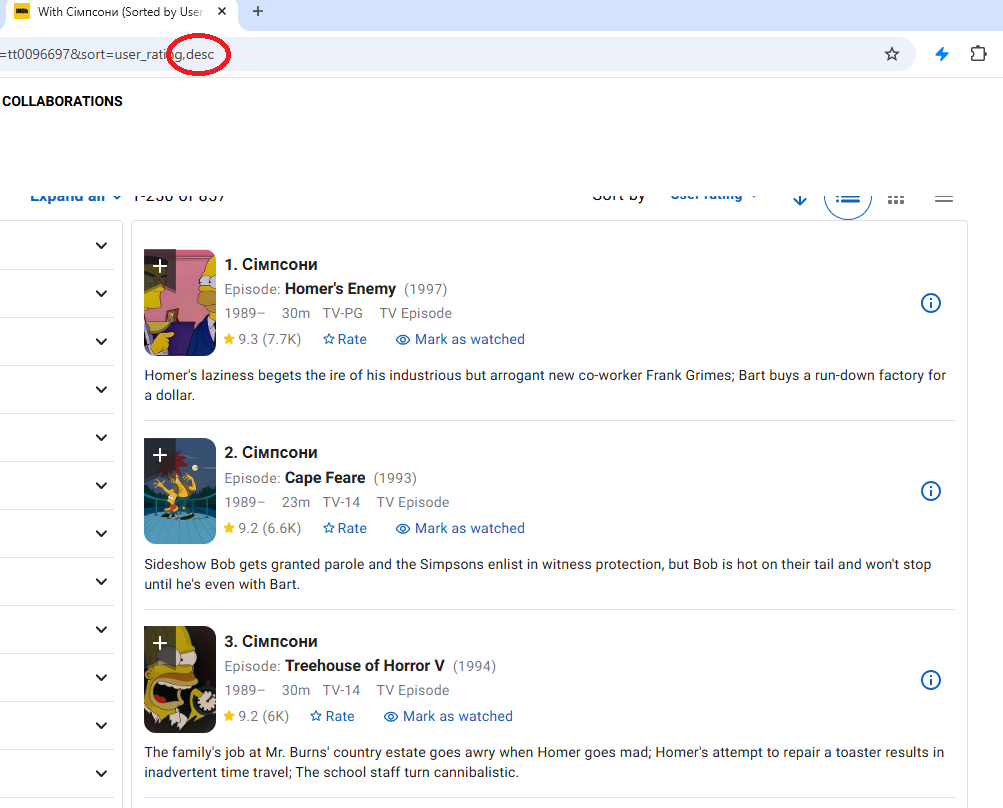
Task: Click the (1993) year next to Cape Feare
Action: (395, 478)
